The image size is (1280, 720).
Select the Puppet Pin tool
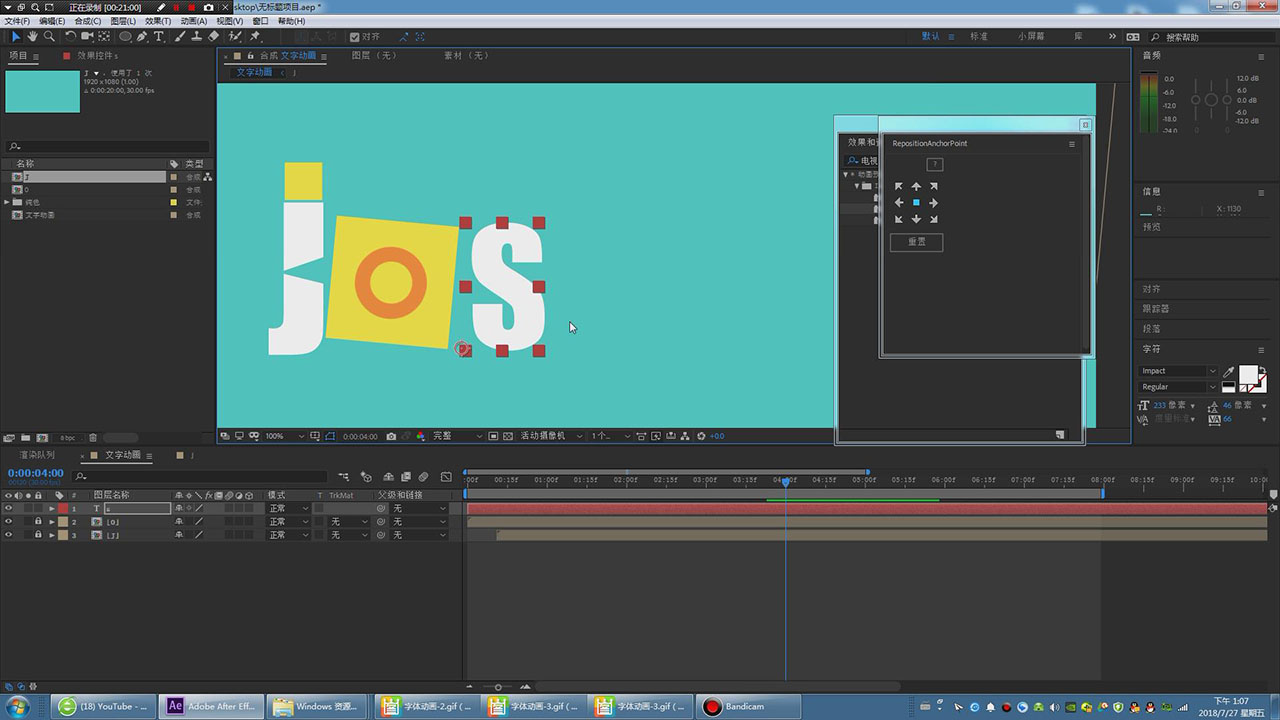click(x=255, y=37)
